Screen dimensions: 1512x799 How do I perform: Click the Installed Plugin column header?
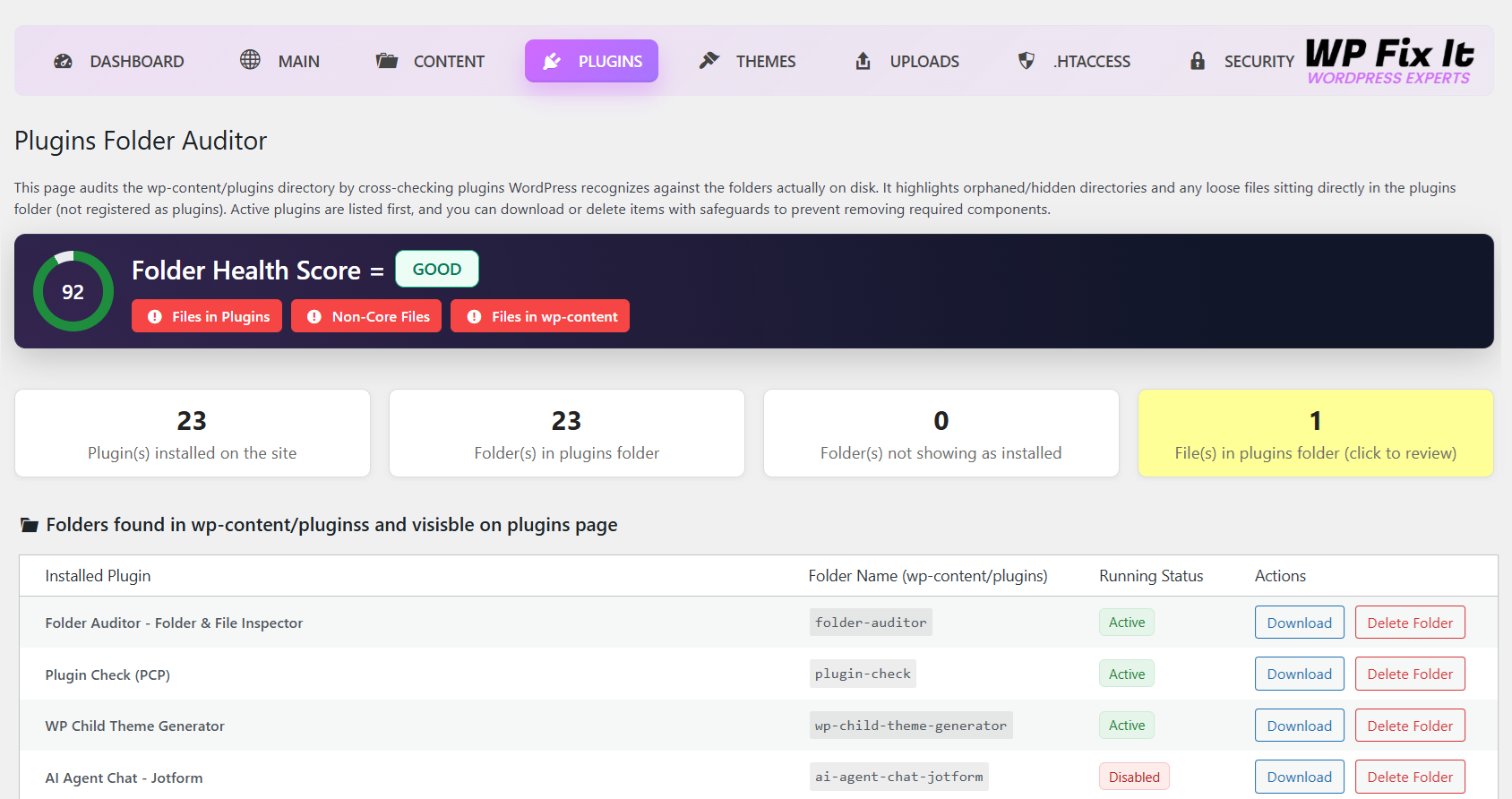coord(98,576)
